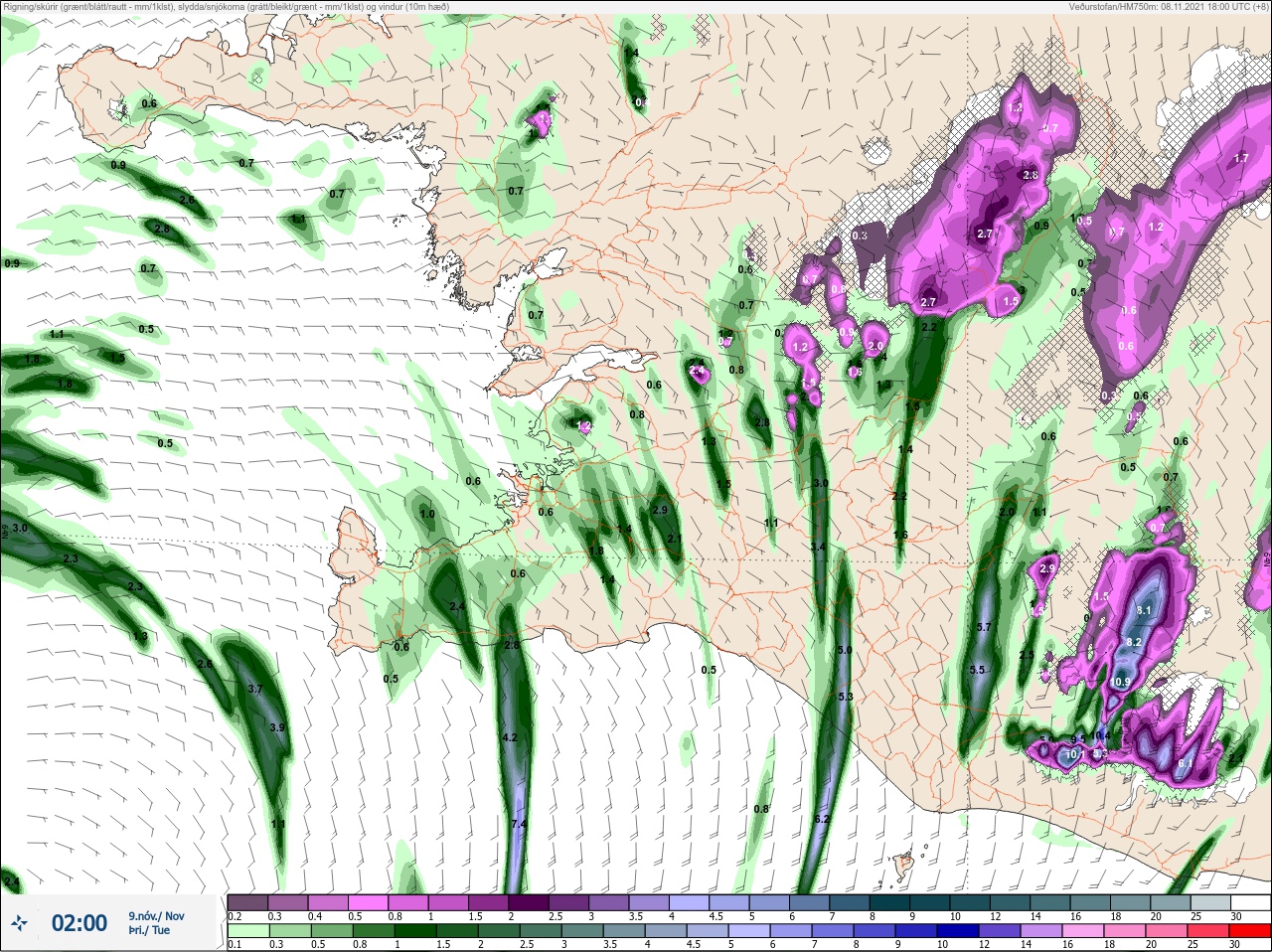This screenshot has height=952, width=1272.
Task: Pick the lightest green 0.1 swatch in lower legend row
Action: point(247,930)
